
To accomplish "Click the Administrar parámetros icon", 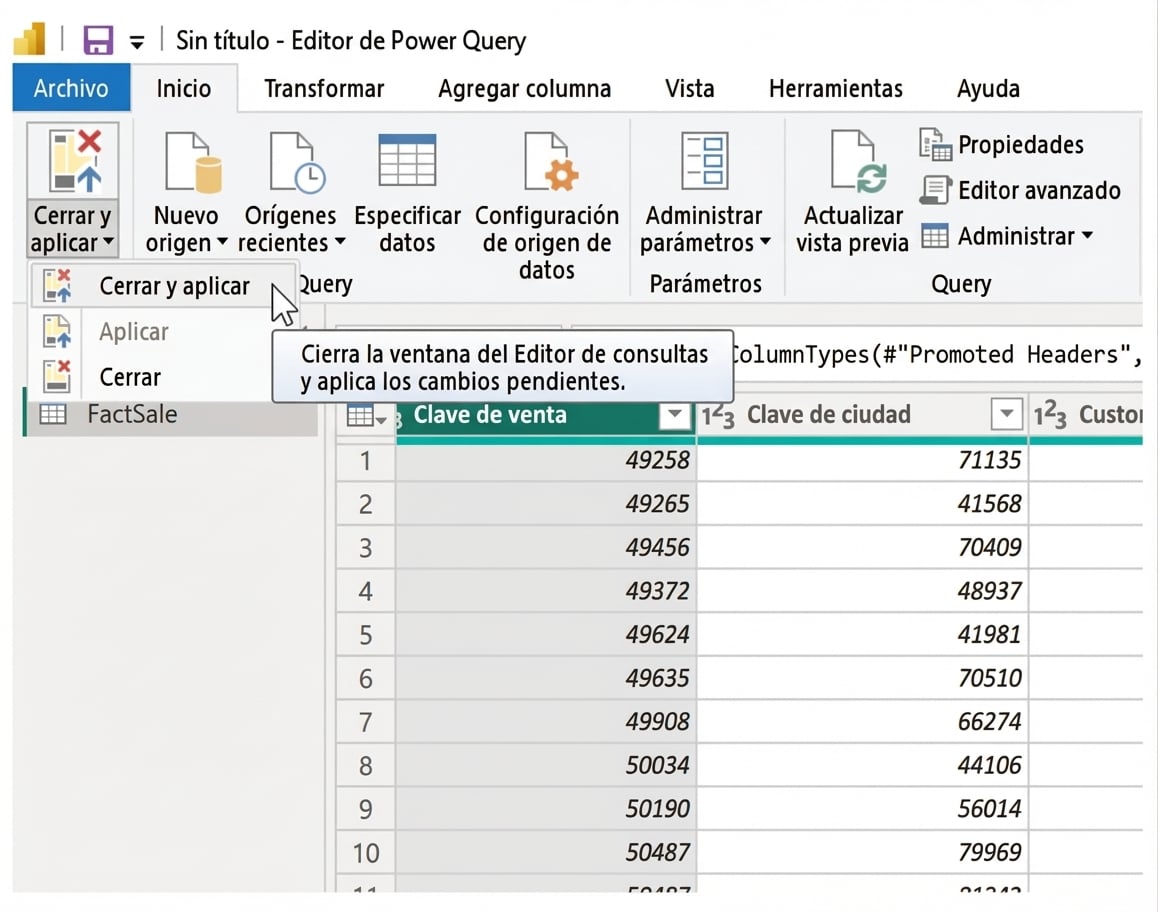I will pyautogui.click(x=705, y=162).
